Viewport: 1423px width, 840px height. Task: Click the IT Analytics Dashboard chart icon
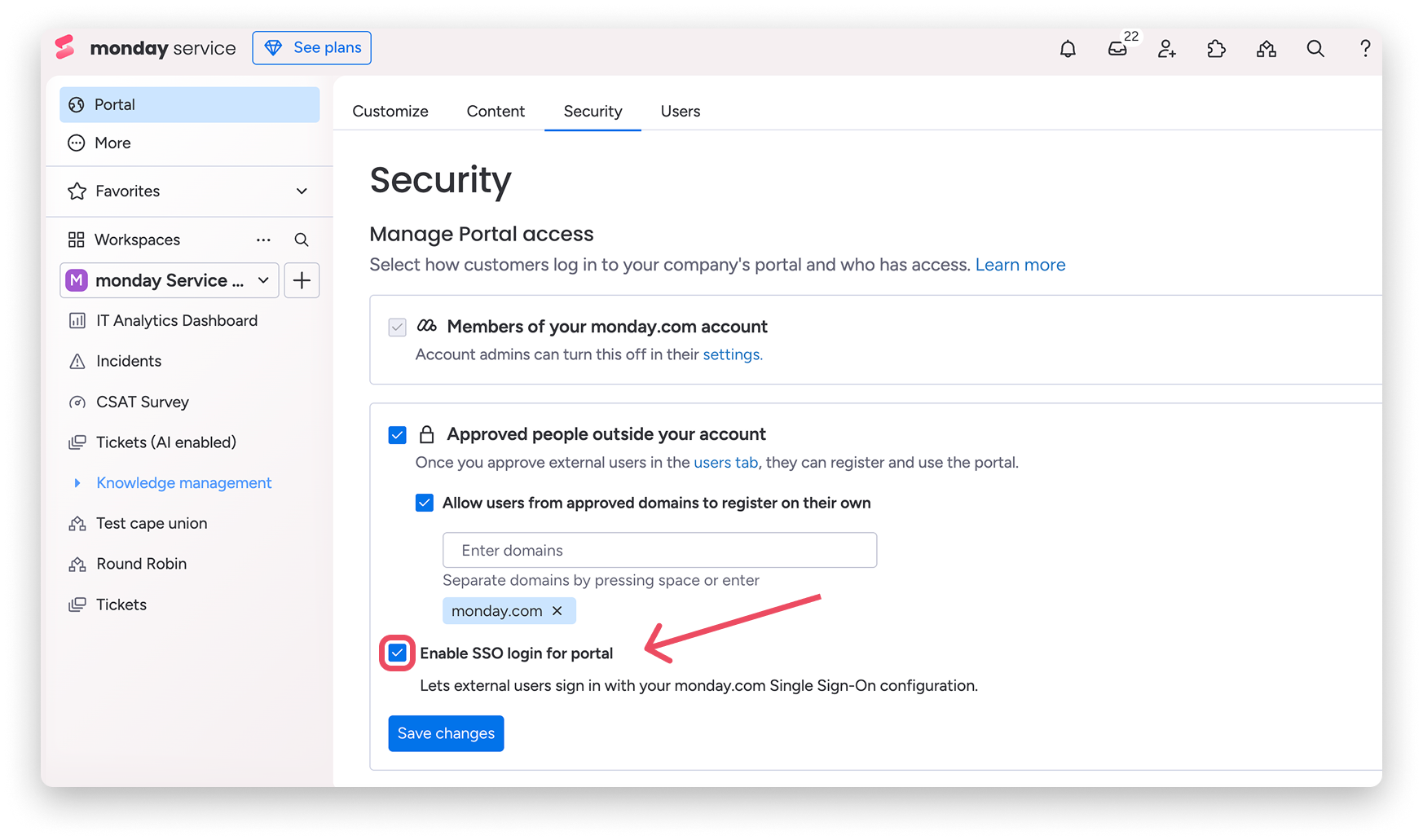click(x=77, y=321)
